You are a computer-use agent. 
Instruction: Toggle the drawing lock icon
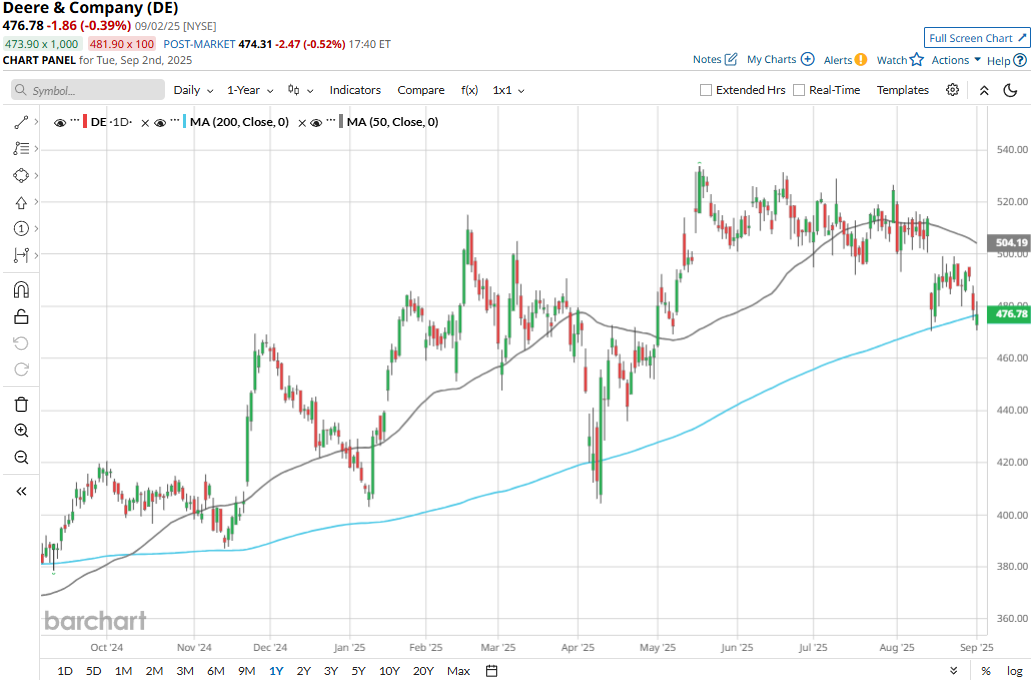coord(21,317)
